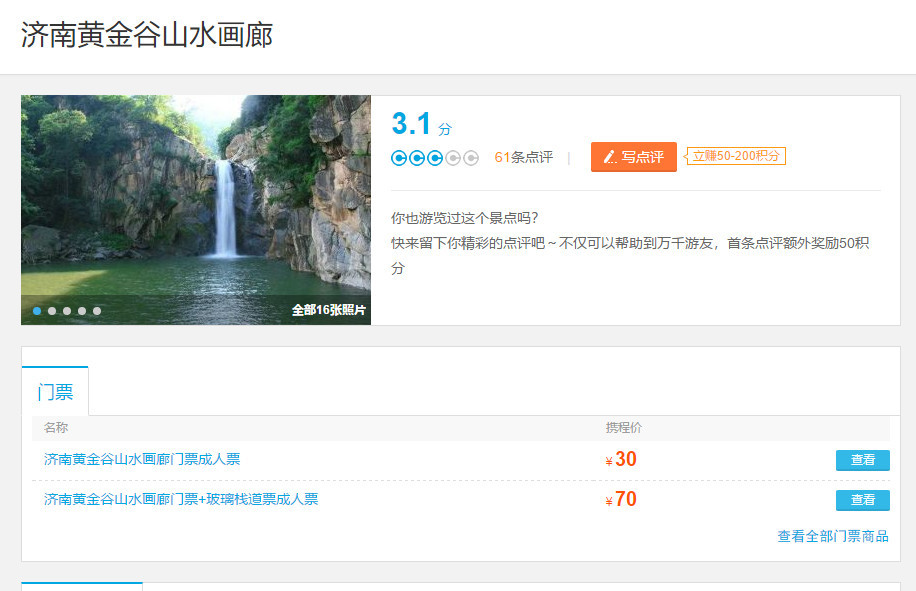
Task: Open the waterfall photo
Action: (196, 210)
